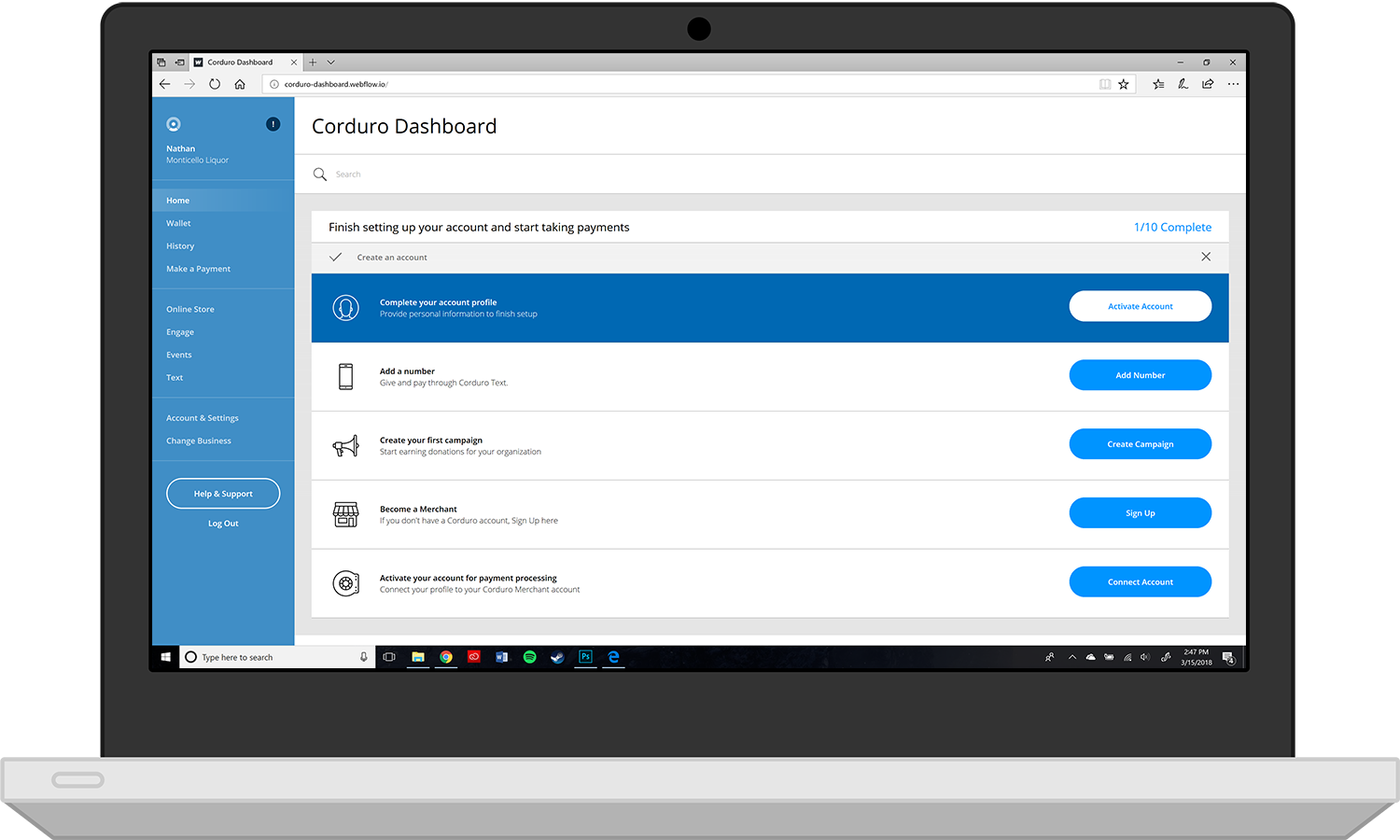
Task: Click the taskbar Type here to search box
Action: (x=277, y=657)
